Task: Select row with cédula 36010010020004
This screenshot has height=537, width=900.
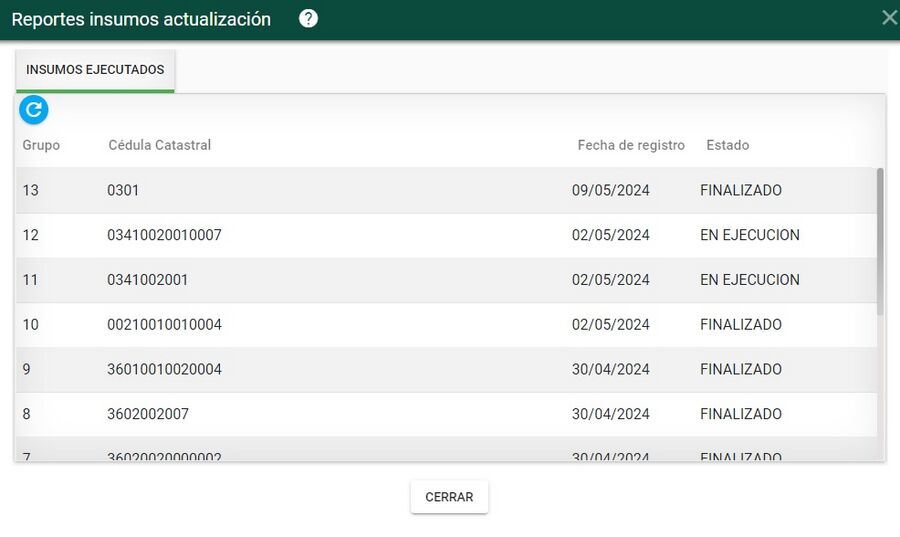Action: point(446,369)
